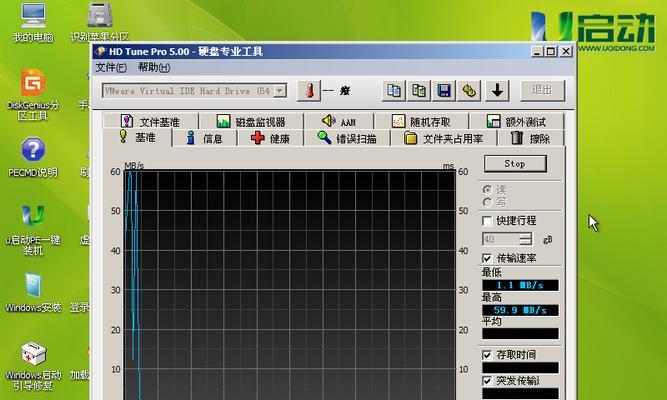Open the VMware Virtual IDE drive dropdown
This screenshot has height=400, width=667.
[280, 91]
